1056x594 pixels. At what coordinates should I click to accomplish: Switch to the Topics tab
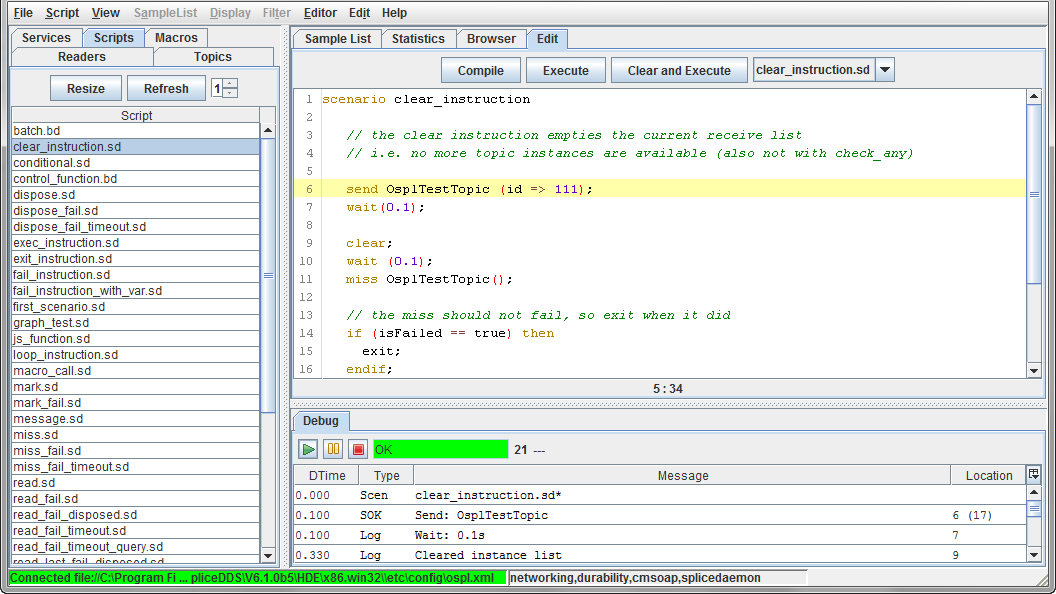(x=213, y=57)
